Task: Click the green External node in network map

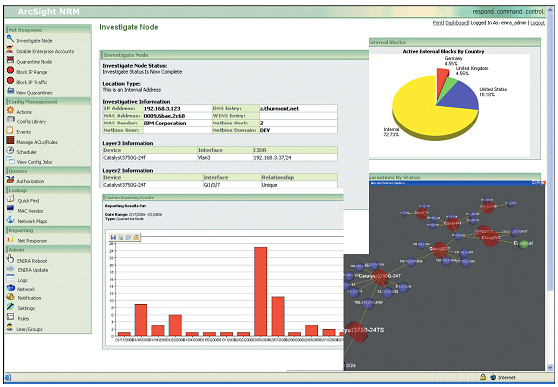Action: [523, 244]
